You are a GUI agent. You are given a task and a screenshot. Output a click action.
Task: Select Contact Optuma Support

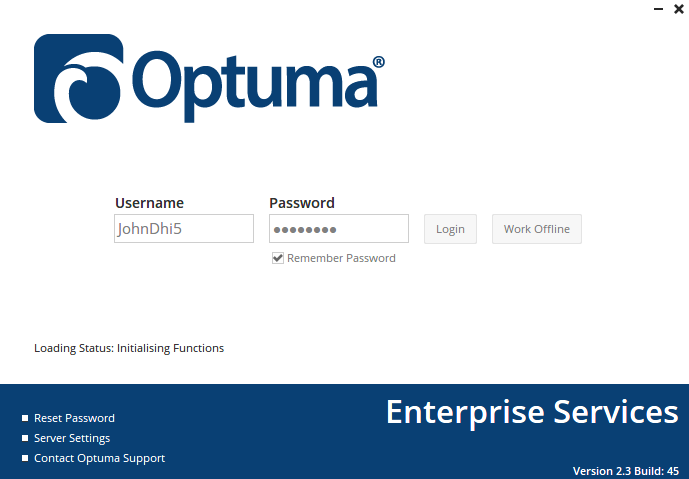click(99, 458)
